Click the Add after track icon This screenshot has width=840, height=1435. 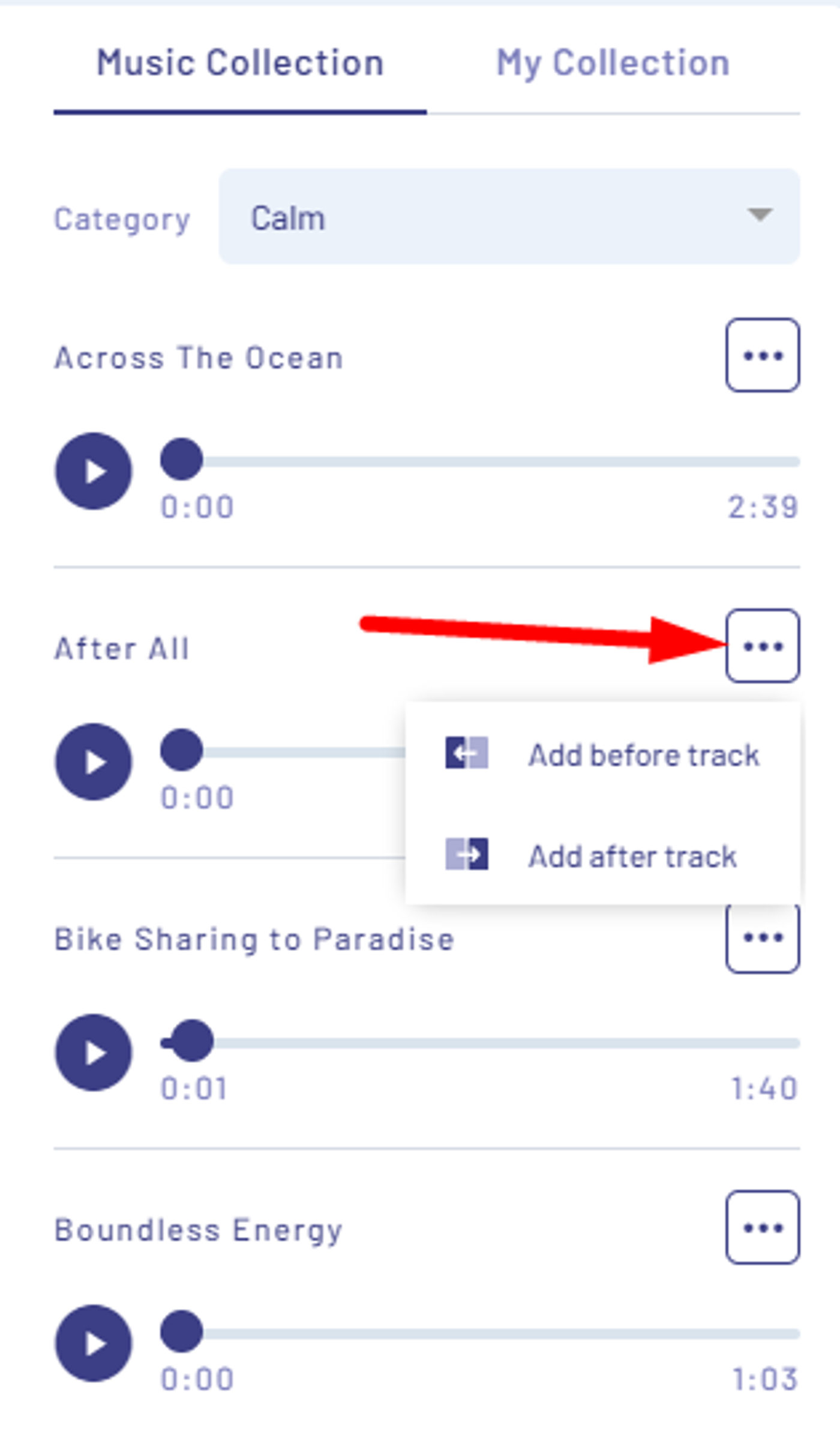(466, 853)
